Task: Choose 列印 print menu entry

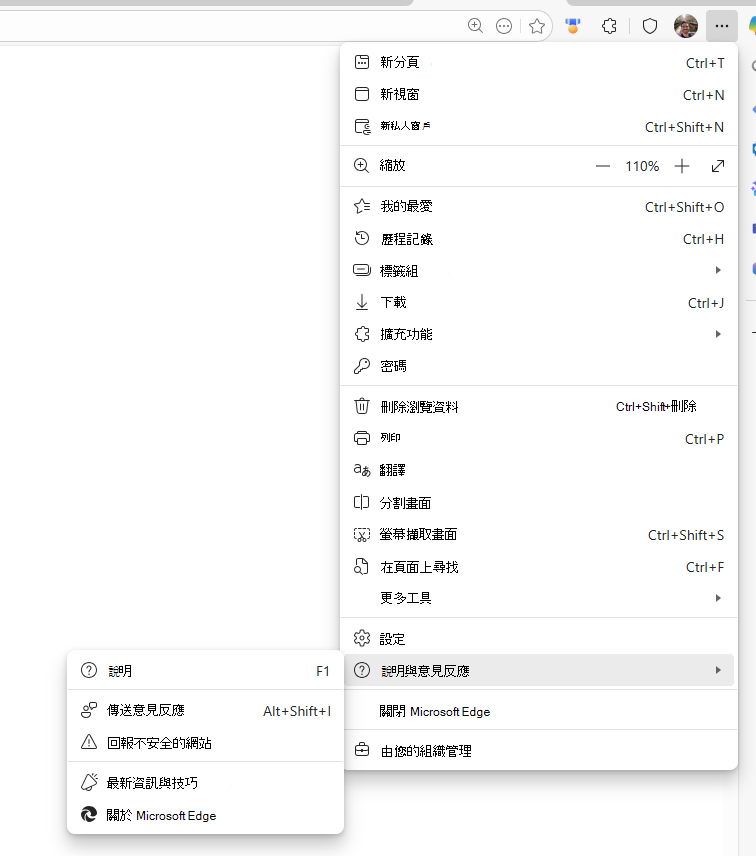Action: coord(539,438)
